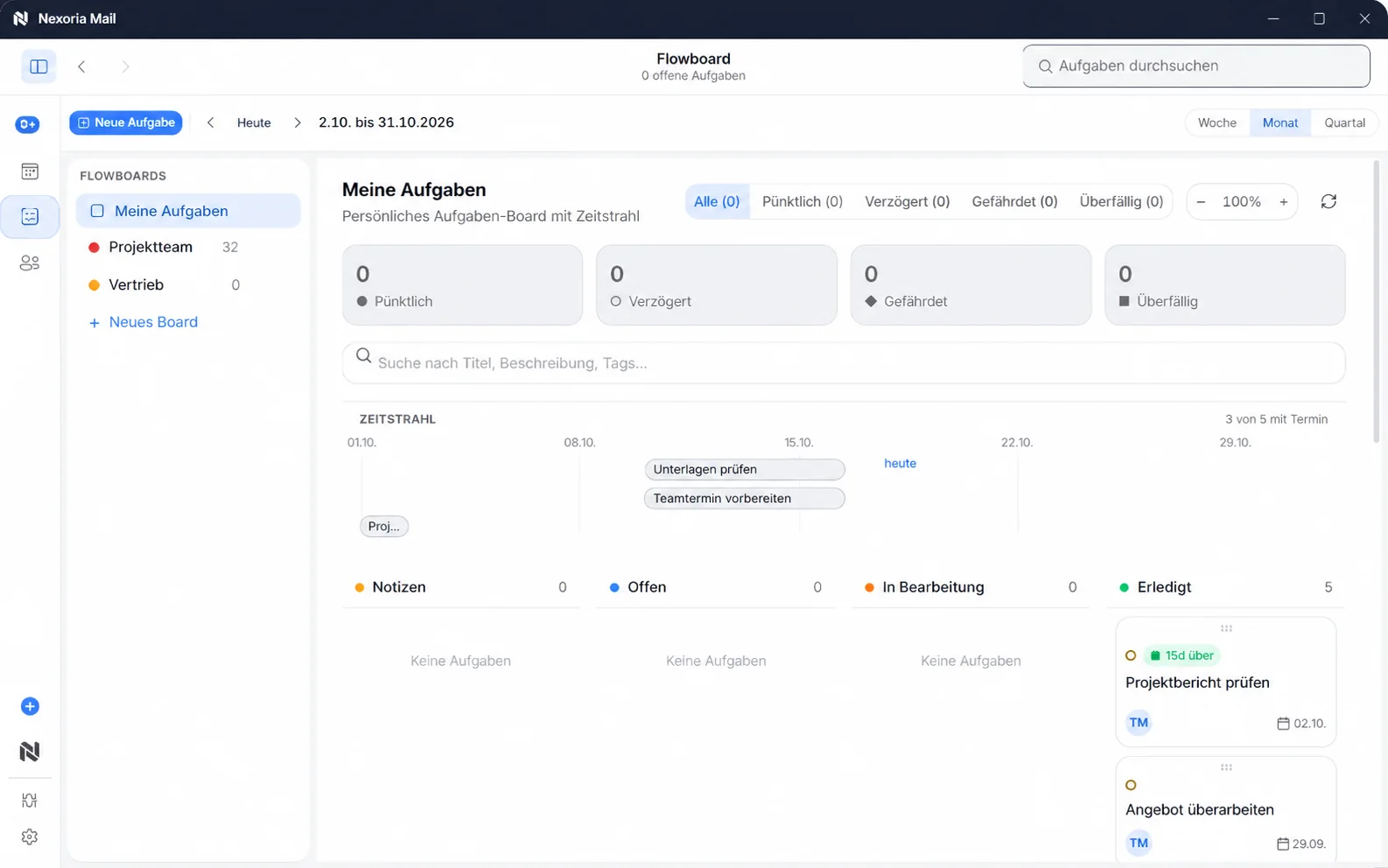The image size is (1388, 868).
Task: Click the 100% zoom value
Action: 1241,202
